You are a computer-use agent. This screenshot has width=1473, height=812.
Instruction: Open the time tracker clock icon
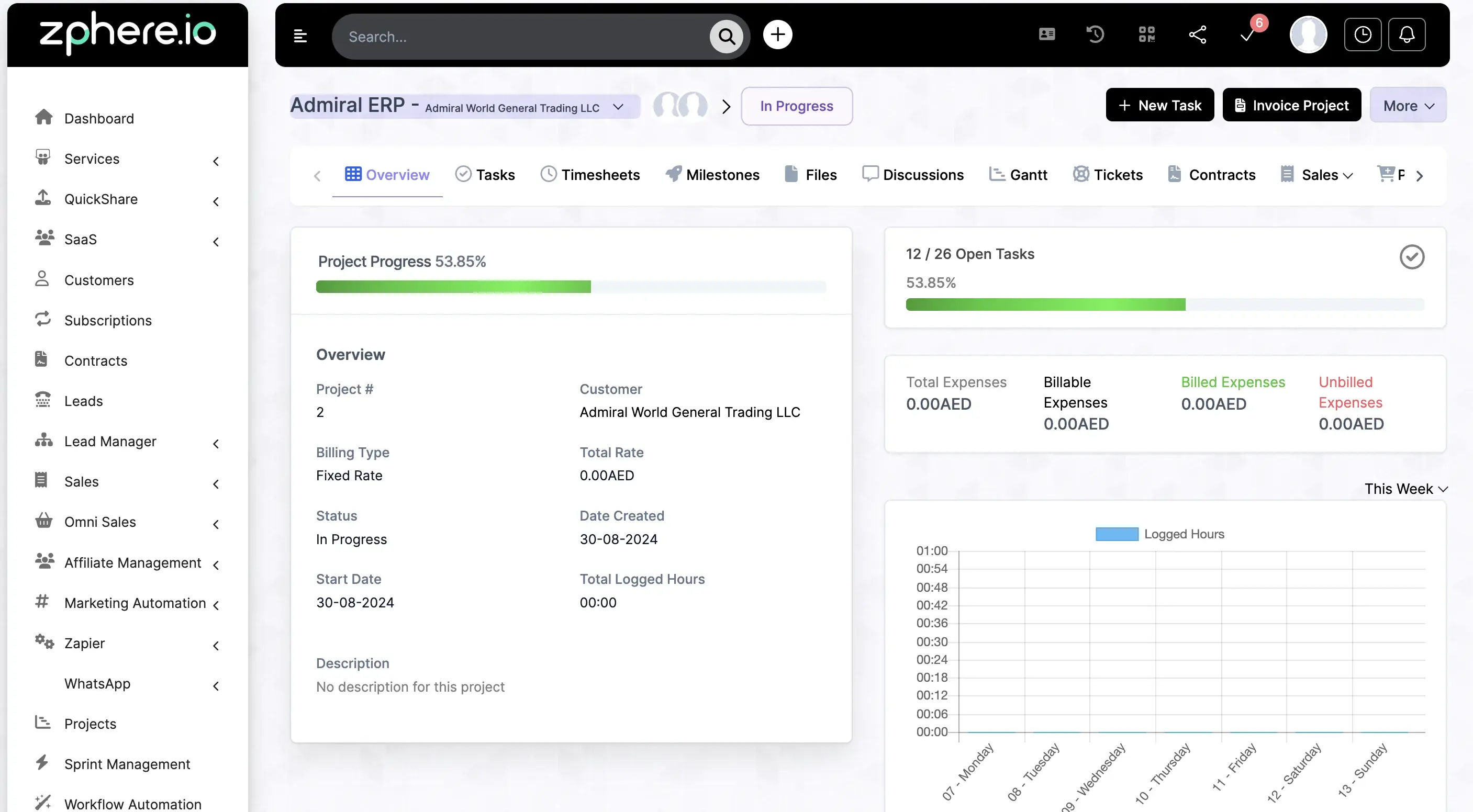pyautogui.click(x=1363, y=35)
